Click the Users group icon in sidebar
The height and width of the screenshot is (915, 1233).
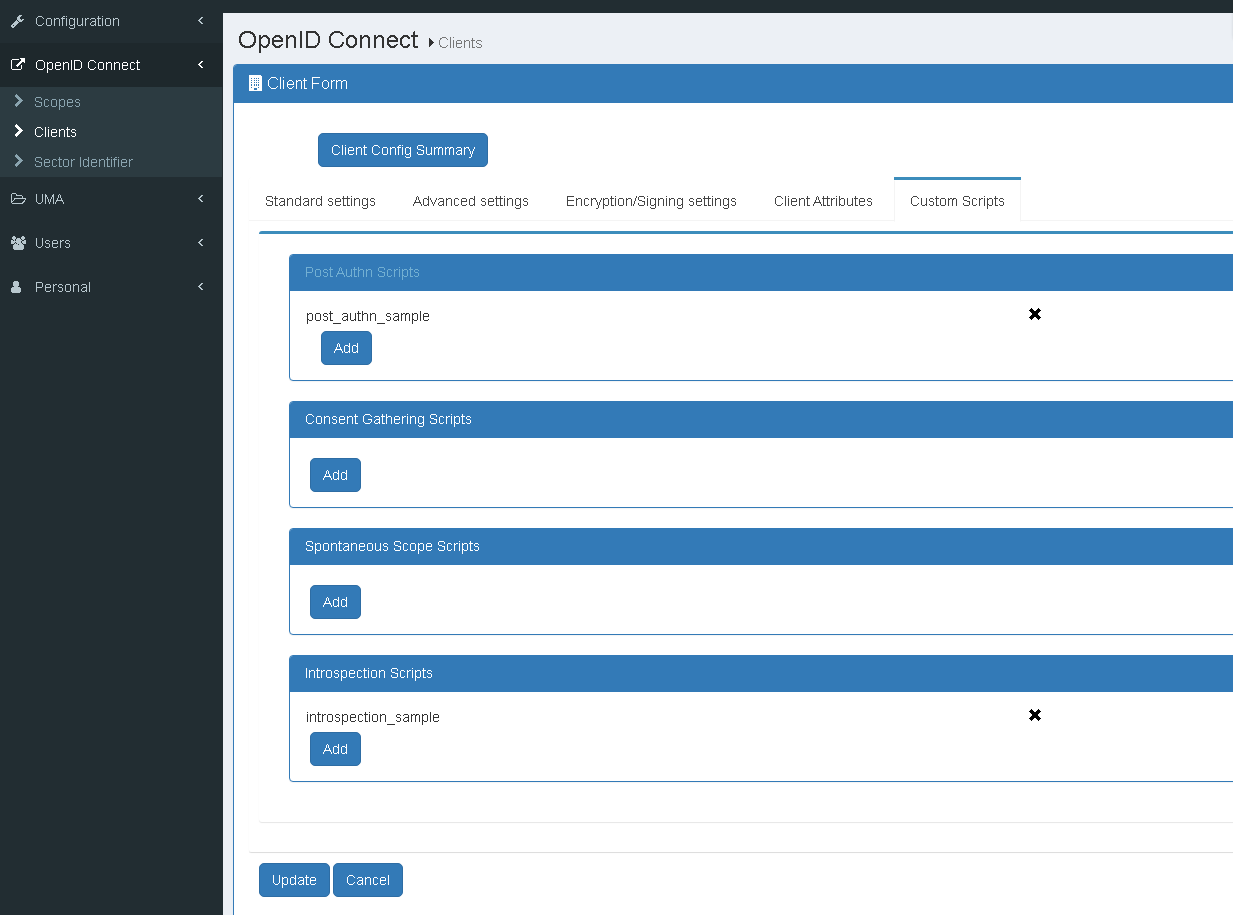click(16, 242)
